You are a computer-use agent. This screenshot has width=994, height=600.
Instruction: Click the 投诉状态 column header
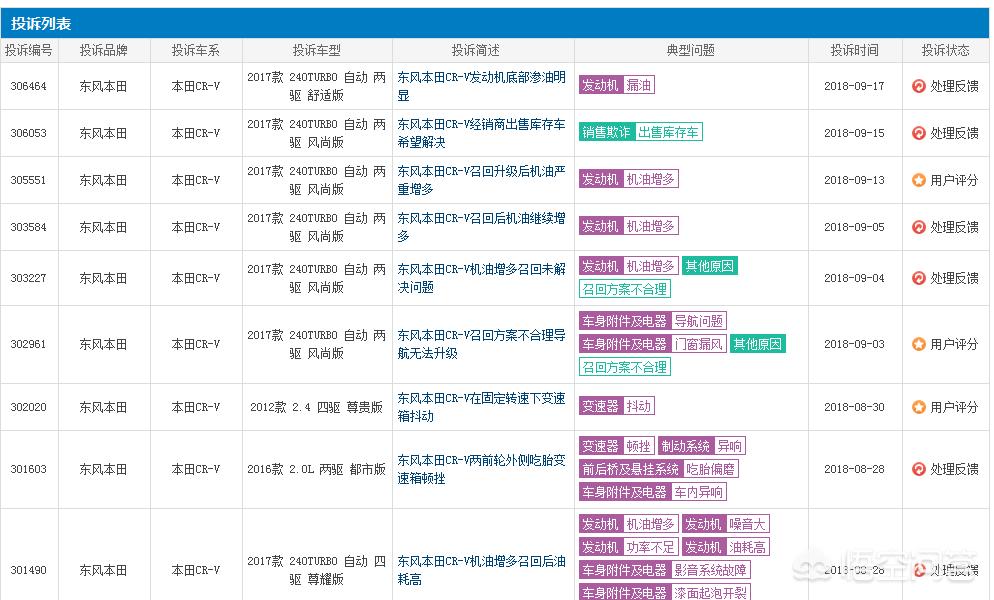coord(945,50)
